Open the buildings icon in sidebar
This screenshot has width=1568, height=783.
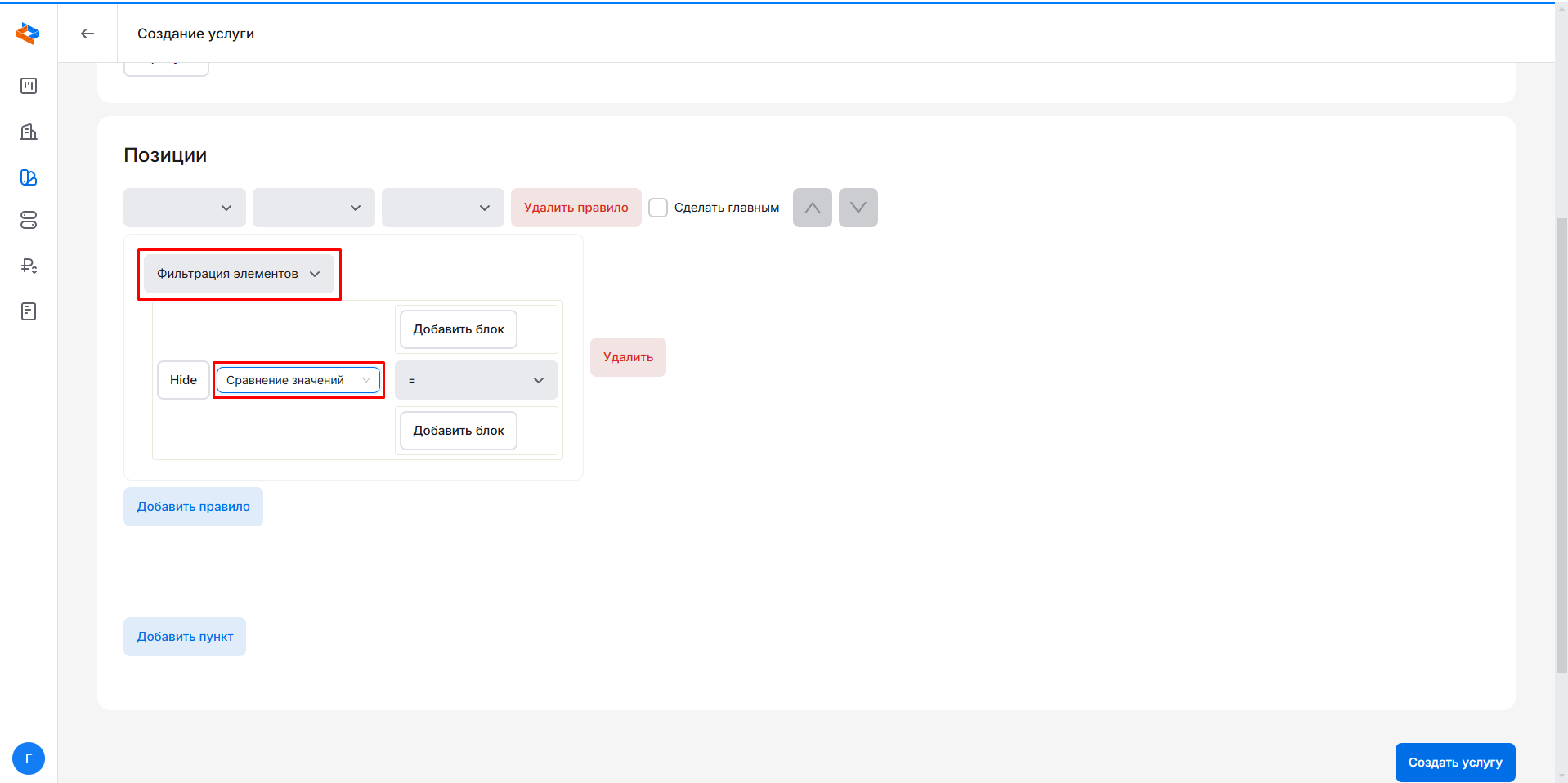(x=29, y=132)
